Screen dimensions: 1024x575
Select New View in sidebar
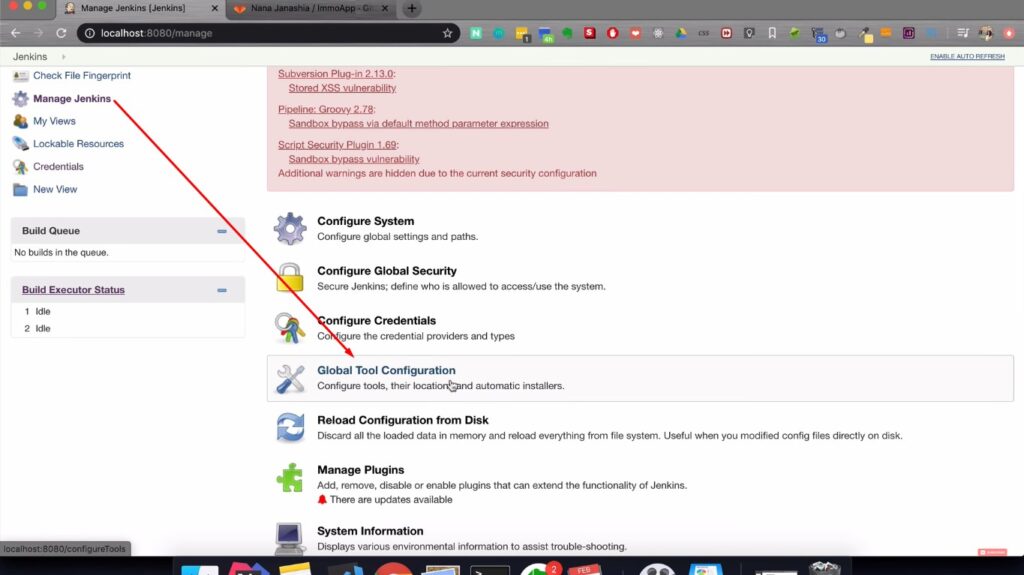pos(55,189)
